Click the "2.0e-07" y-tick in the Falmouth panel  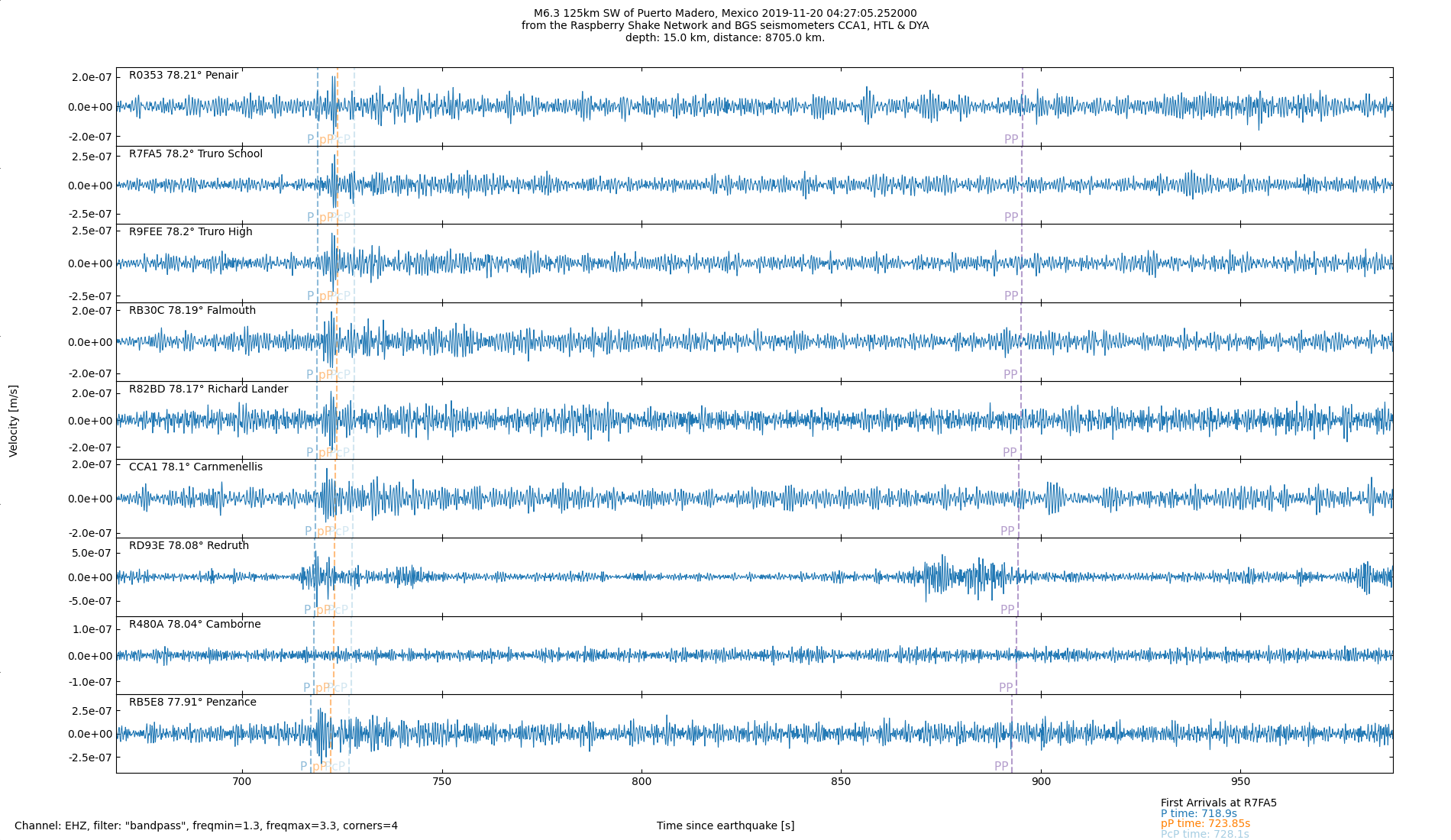(92, 311)
